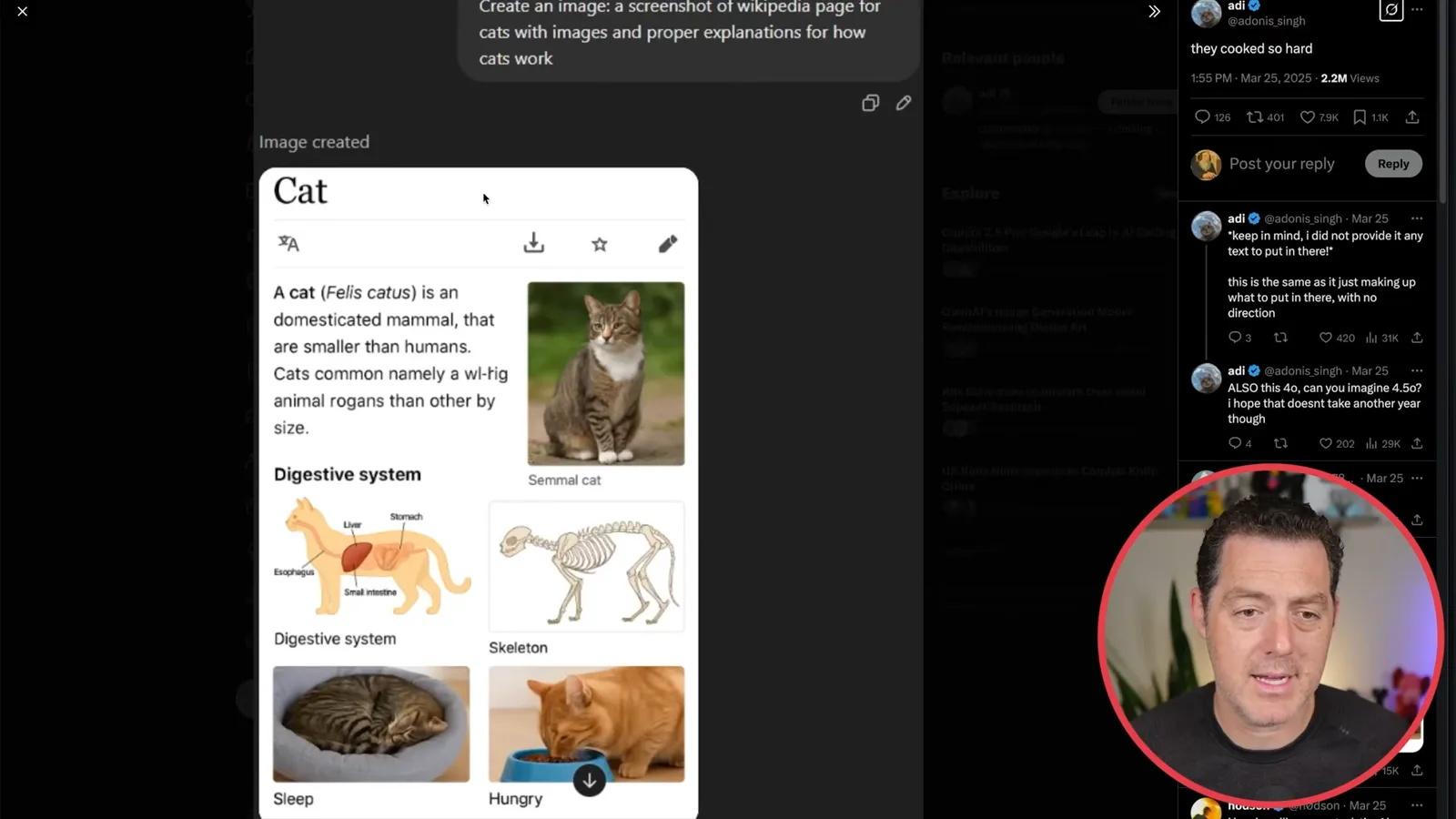Image resolution: width=1456 pixels, height=819 pixels.
Task: Repost the 'ALSO this 4o' reply
Action: (x=1280, y=444)
